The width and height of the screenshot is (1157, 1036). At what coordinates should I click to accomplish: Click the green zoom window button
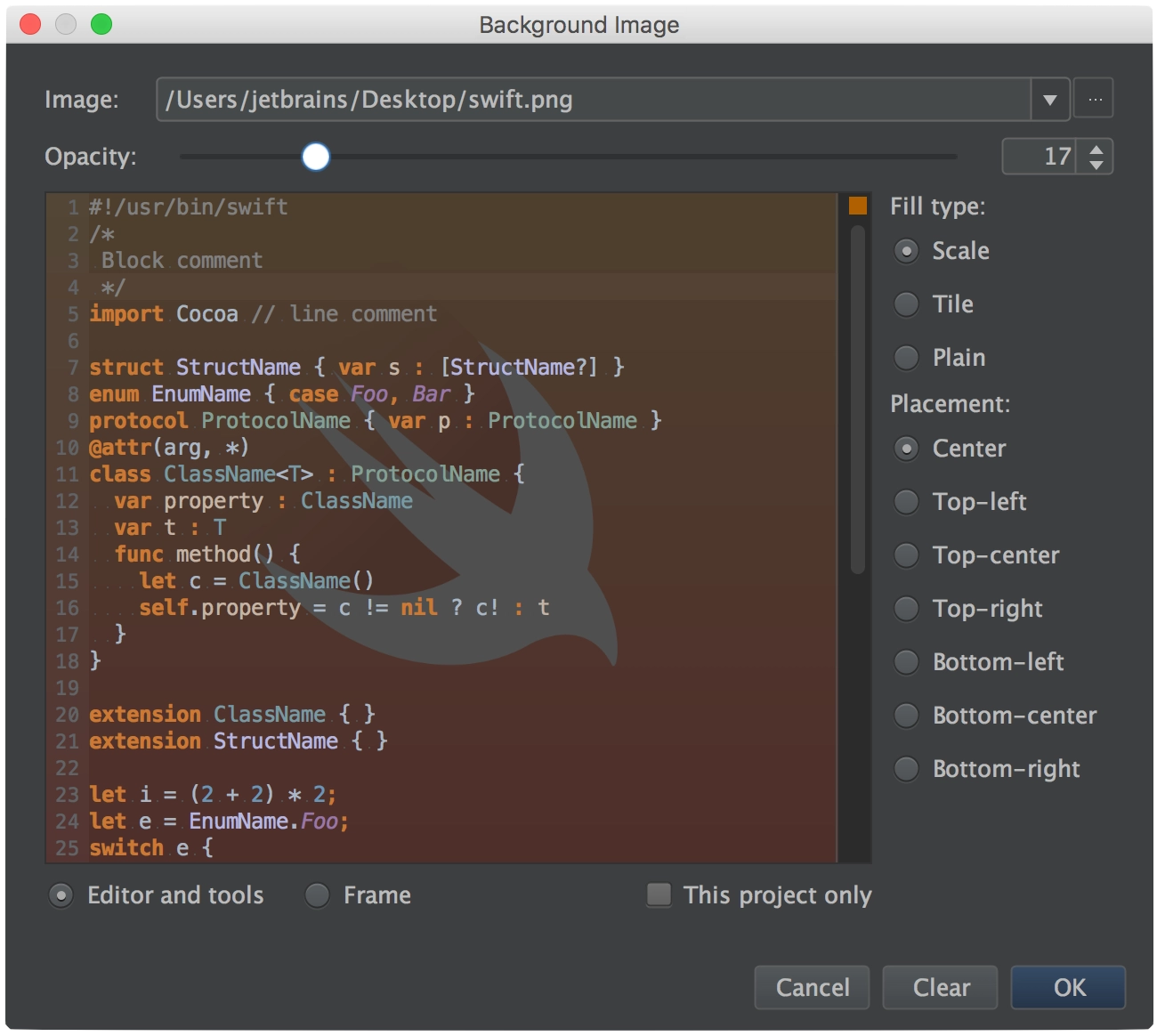[101, 24]
